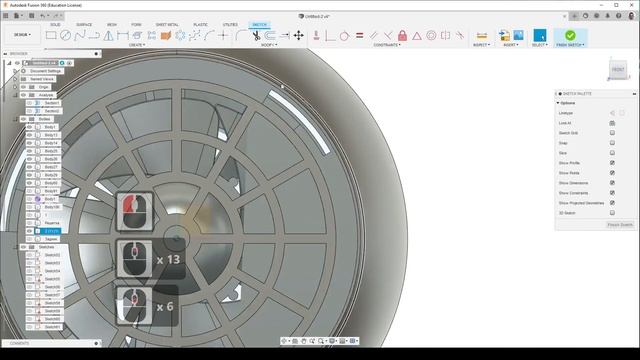This screenshot has width=640, height=360.
Task: Switch to the SHEET METAL tab
Action: (167, 24)
